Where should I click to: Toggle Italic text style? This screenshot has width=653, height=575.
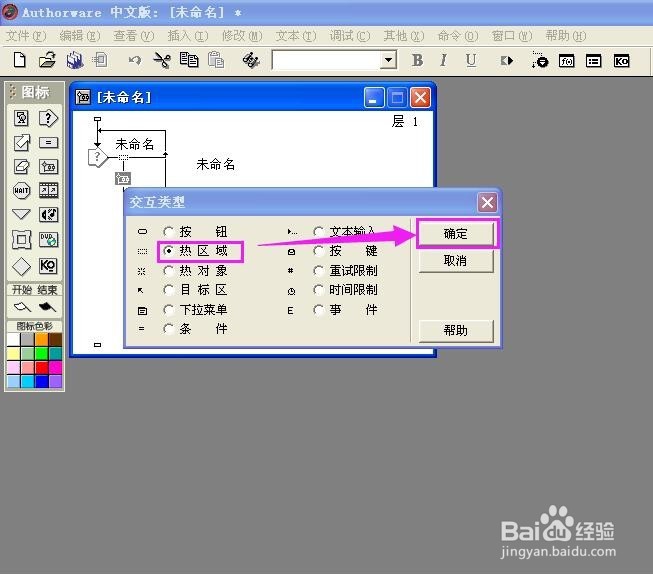point(444,61)
